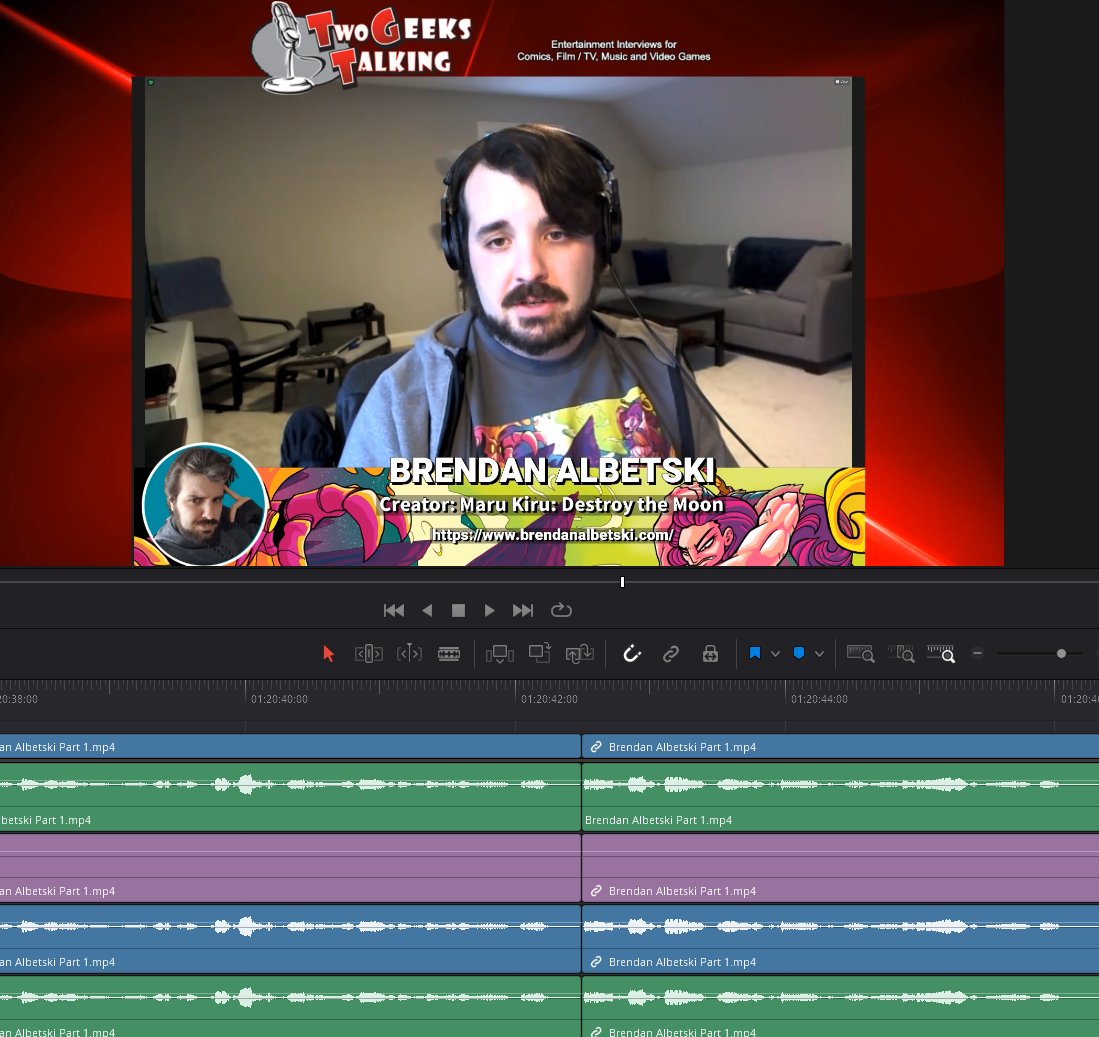Select green audio clip labeled 'betski Part 1.mp4'

290,797
